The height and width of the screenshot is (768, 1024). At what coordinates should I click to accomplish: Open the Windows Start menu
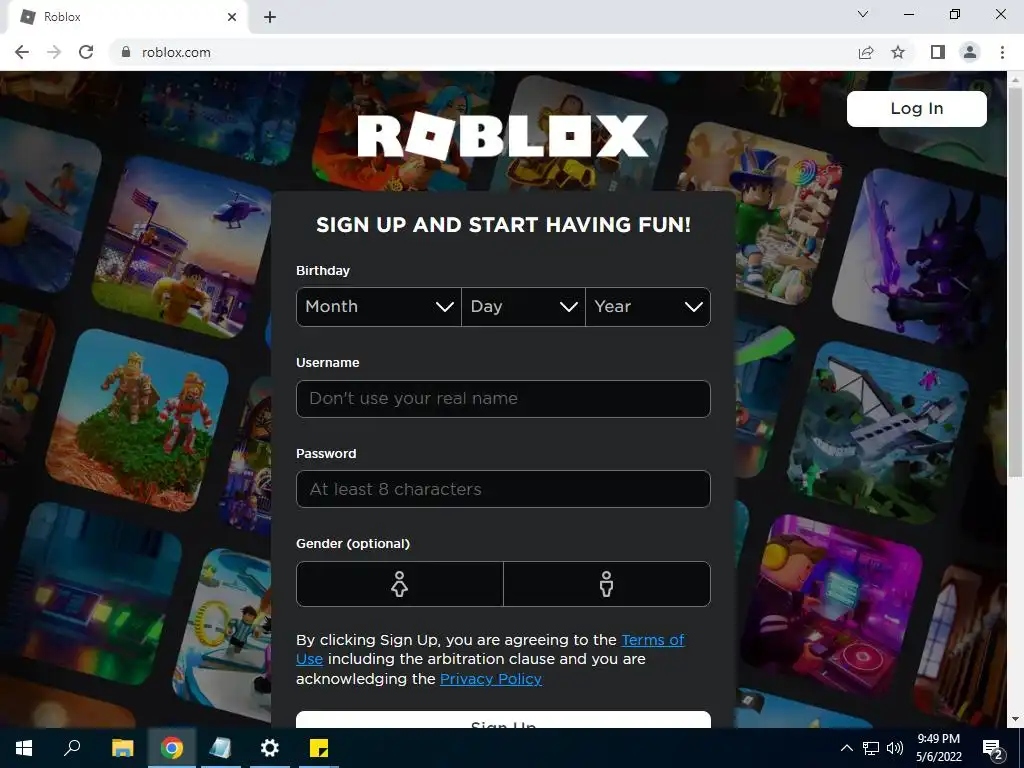[x=24, y=748]
